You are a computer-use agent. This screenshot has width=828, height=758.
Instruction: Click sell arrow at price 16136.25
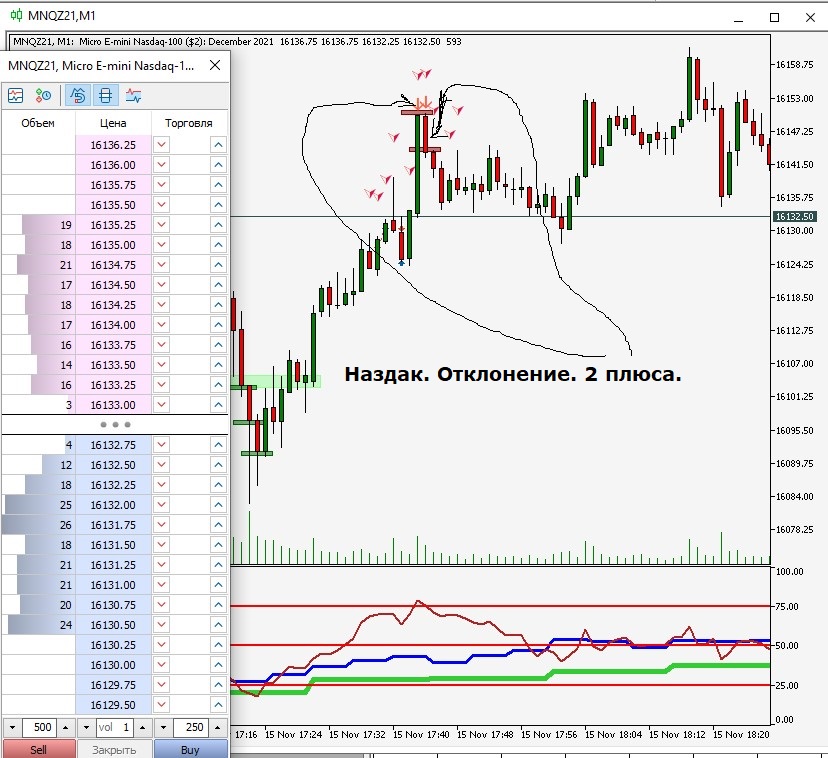162,145
